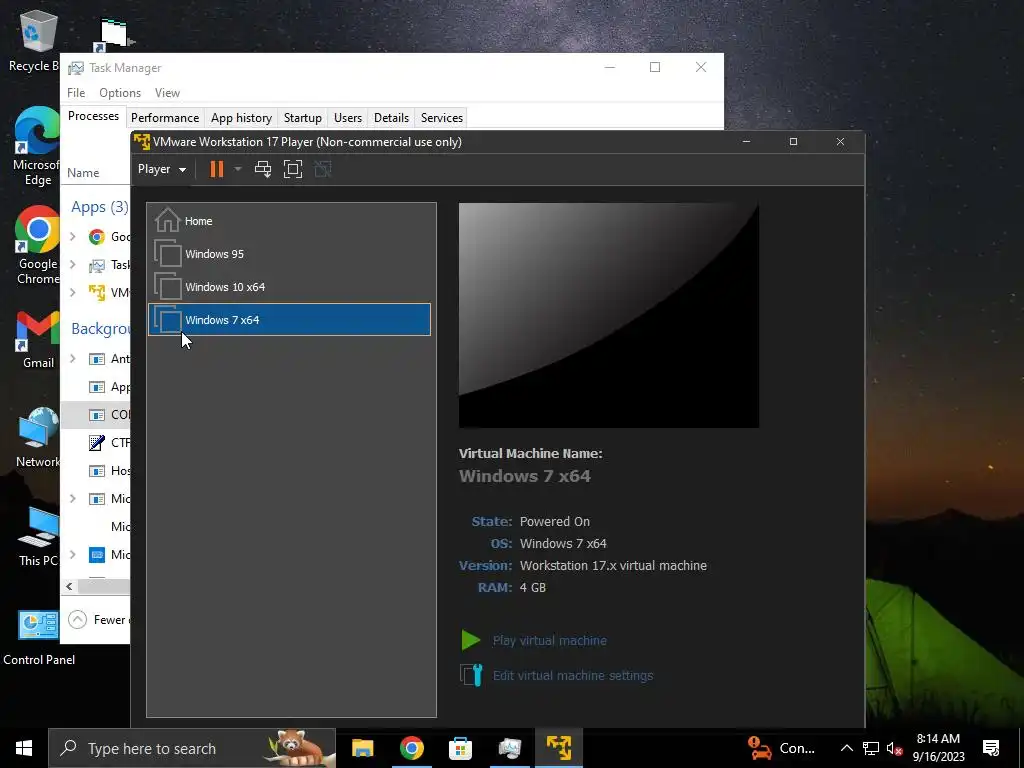Select the Windows 7 x64 virtual machine
The image size is (1024, 768).
coord(289,319)
